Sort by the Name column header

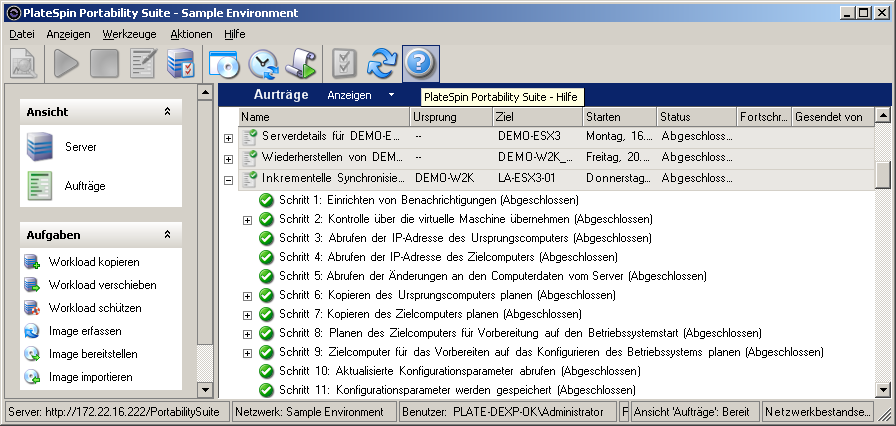(x=324, y=117)
